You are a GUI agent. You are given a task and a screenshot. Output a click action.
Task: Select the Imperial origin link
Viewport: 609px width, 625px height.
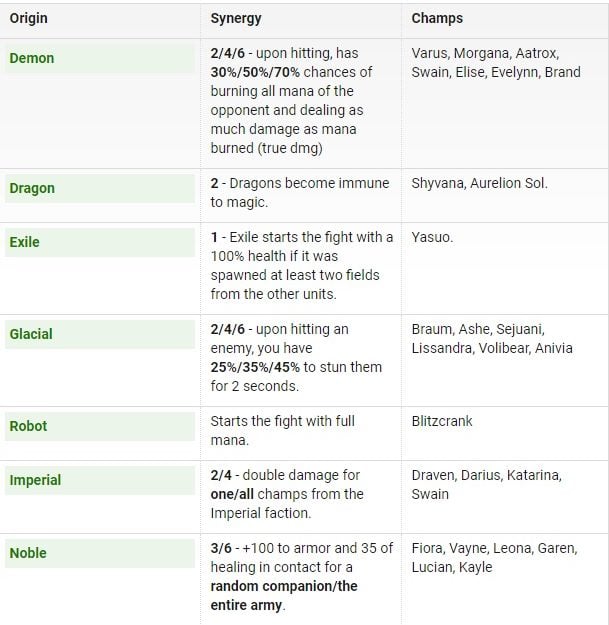35,480
